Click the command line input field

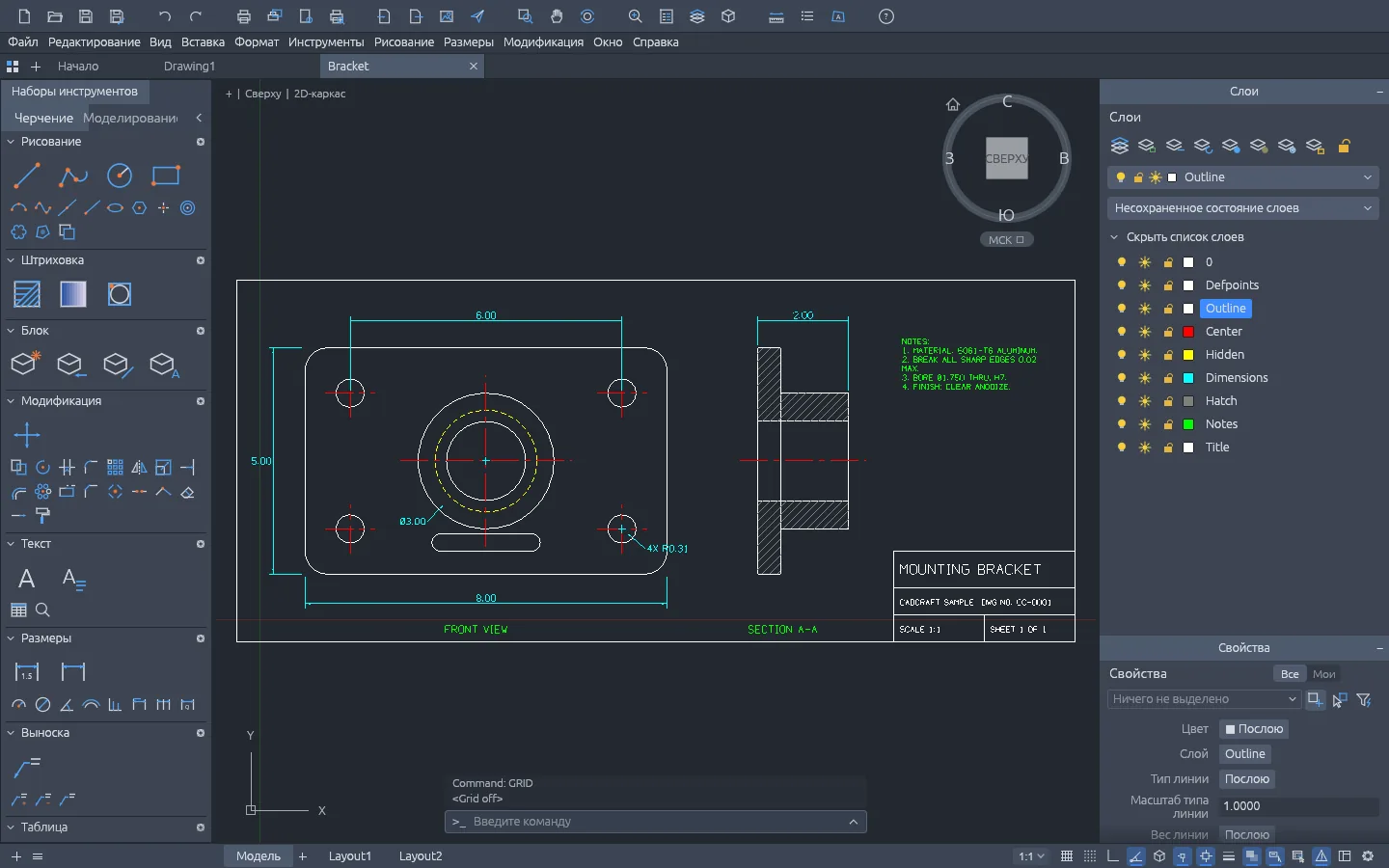pos(656,822)
